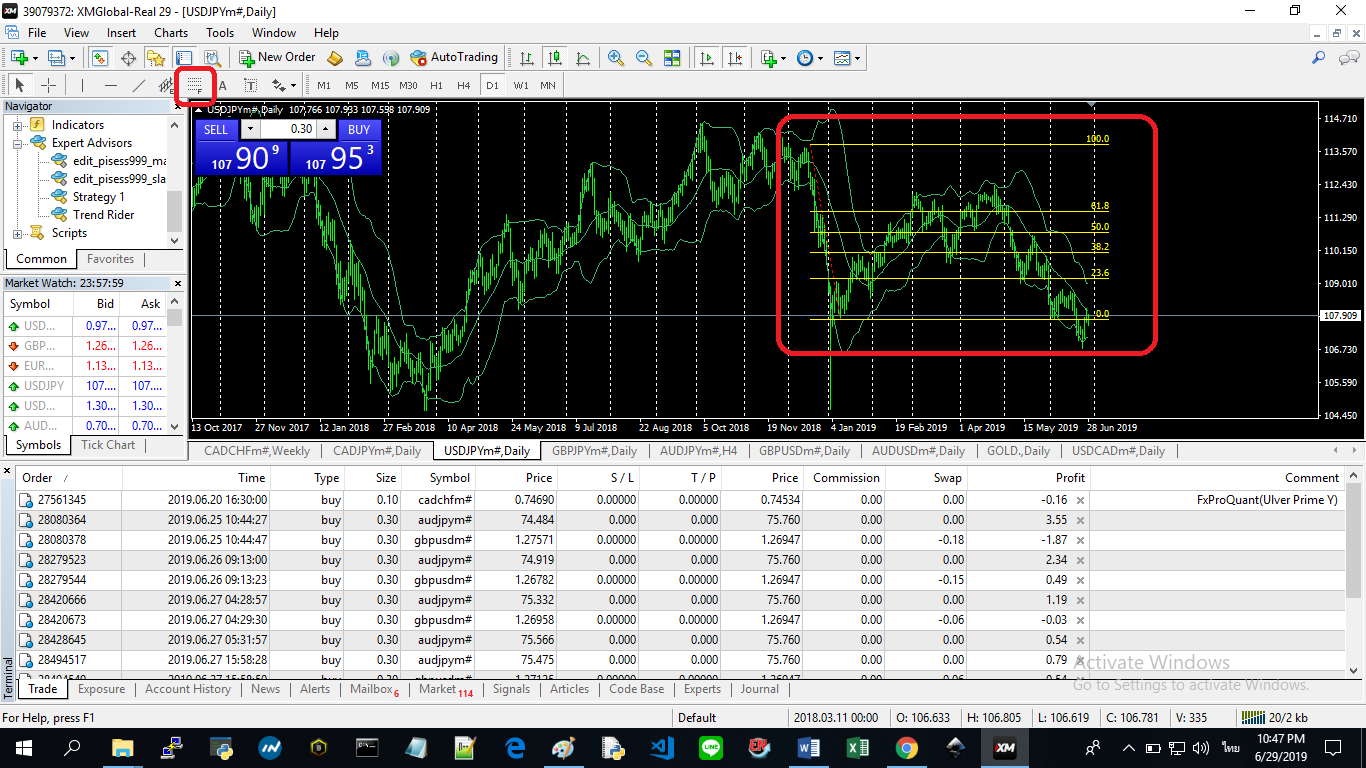This screenshot has height=768, width=1366.
Task: Zoom in on the chart
Action: (x=616, y=58)
